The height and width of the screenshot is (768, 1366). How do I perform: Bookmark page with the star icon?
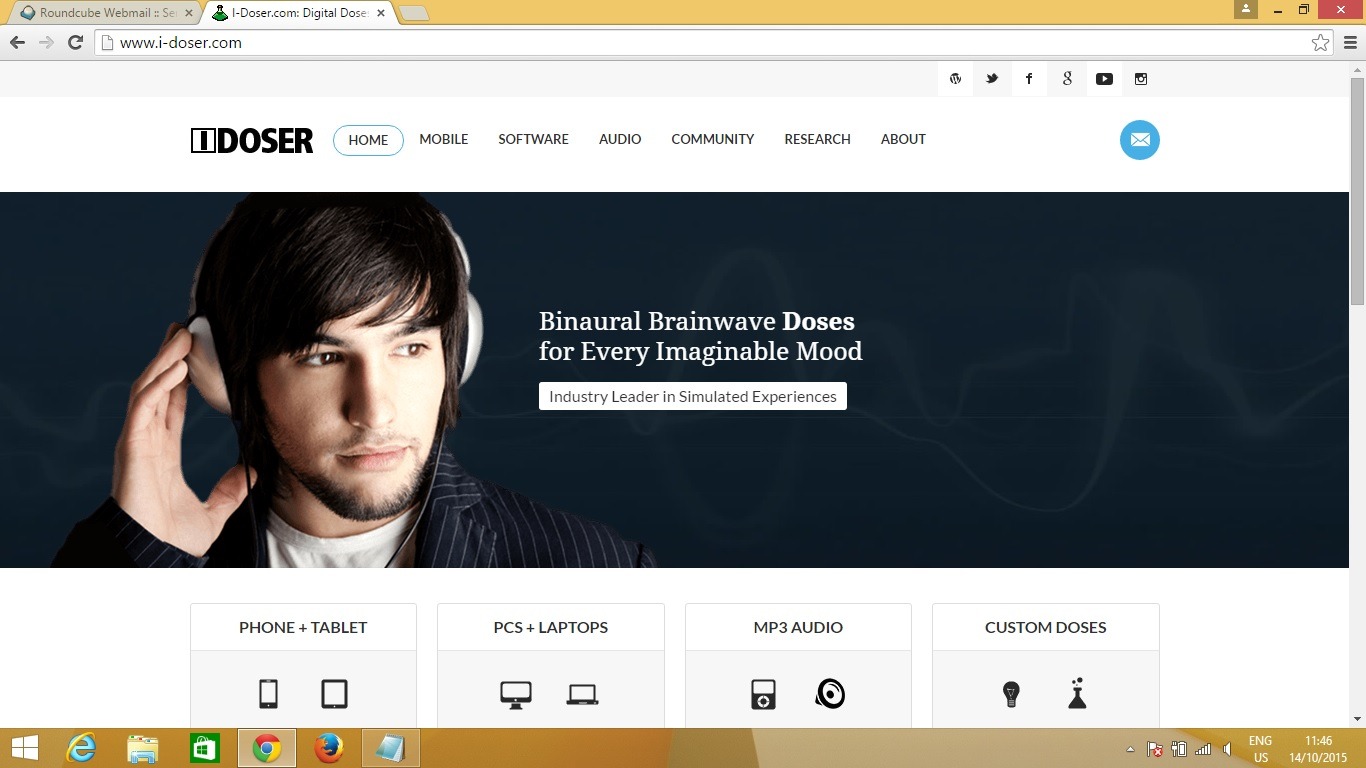click(x=1320, y=42)
